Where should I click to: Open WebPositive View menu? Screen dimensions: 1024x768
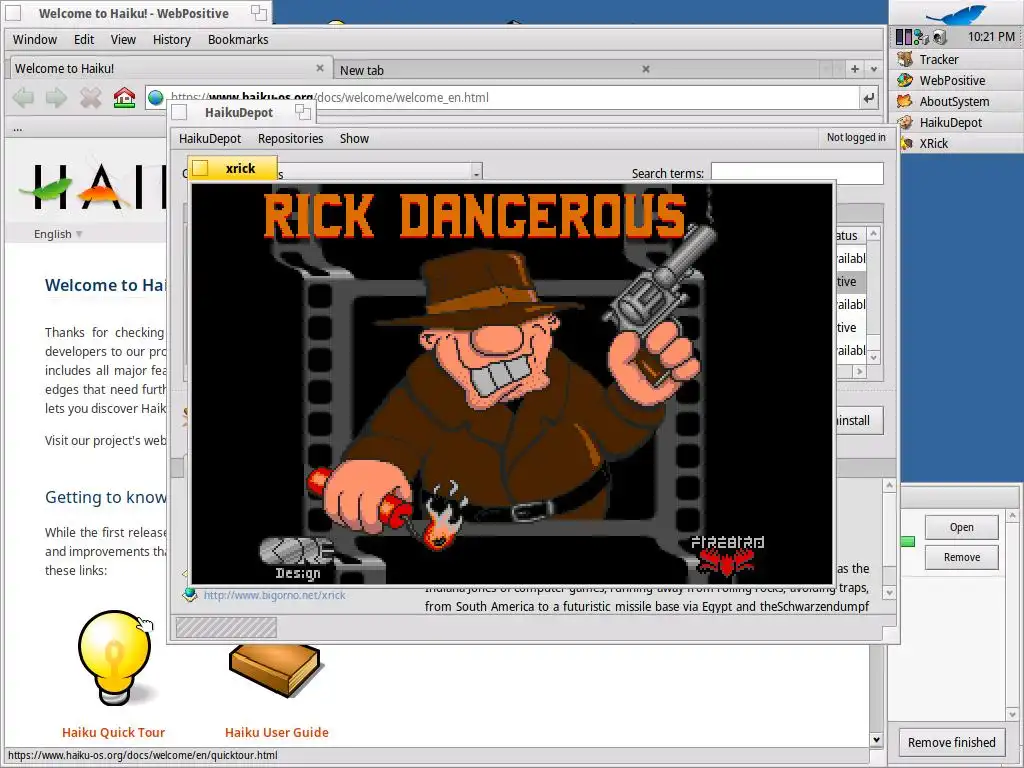point(123,39)
